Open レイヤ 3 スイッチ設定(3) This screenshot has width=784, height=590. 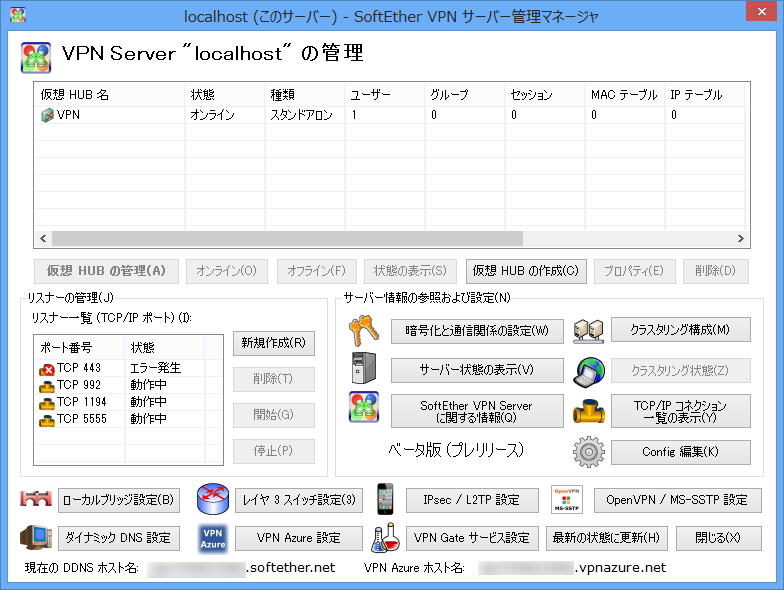click(299, 500)
